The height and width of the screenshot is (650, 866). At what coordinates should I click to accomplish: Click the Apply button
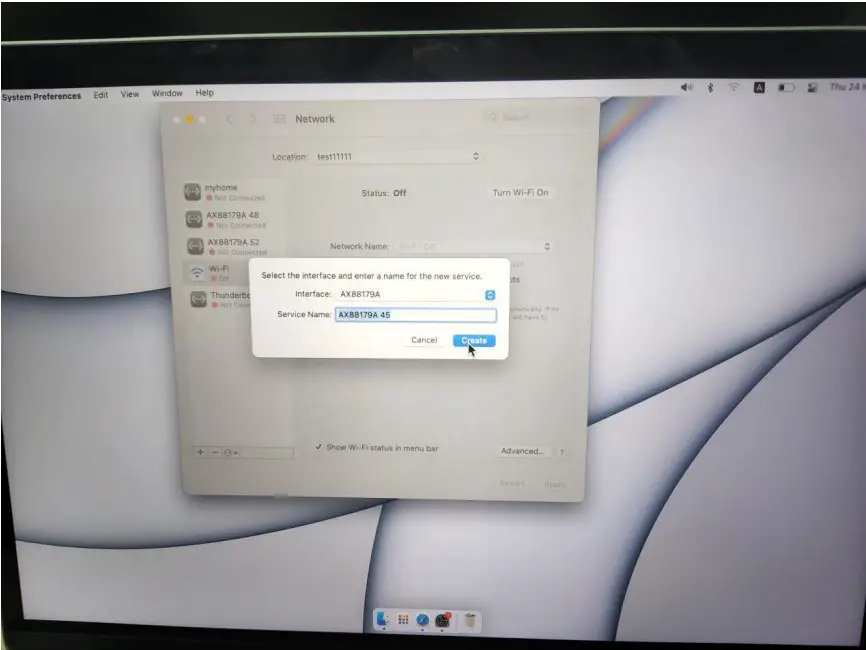pos(555,484)
